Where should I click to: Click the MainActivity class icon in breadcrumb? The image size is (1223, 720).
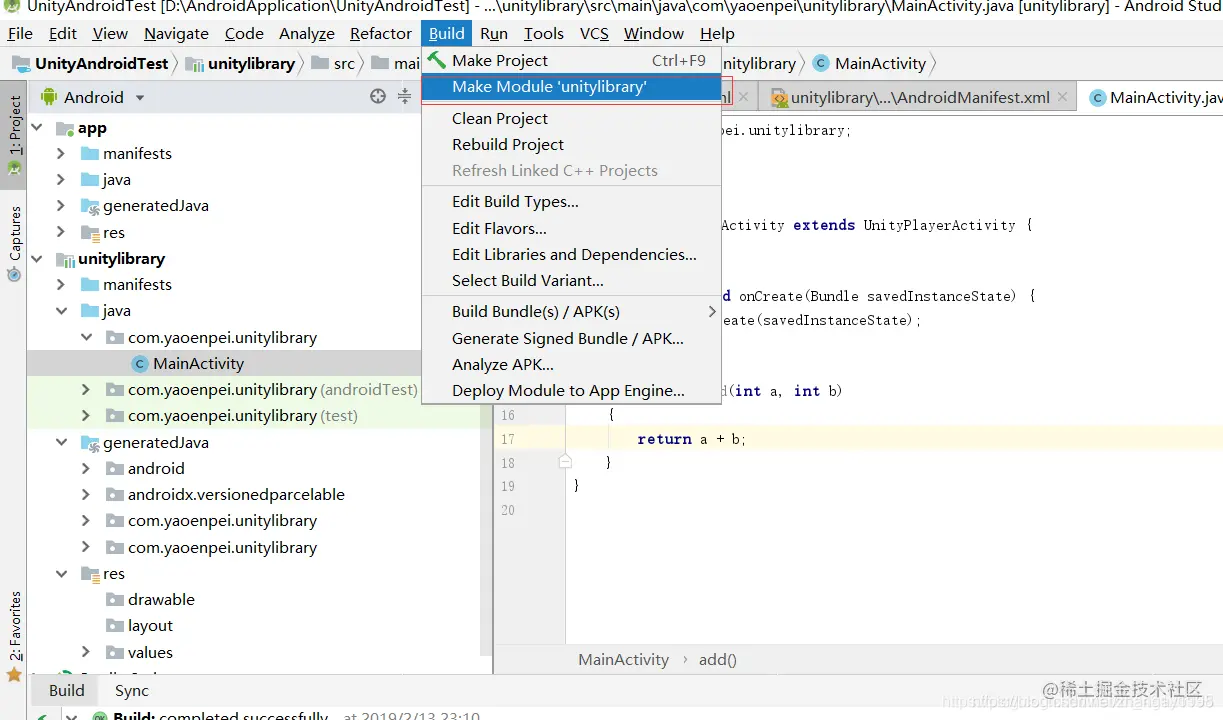click(x=821, y=63)
